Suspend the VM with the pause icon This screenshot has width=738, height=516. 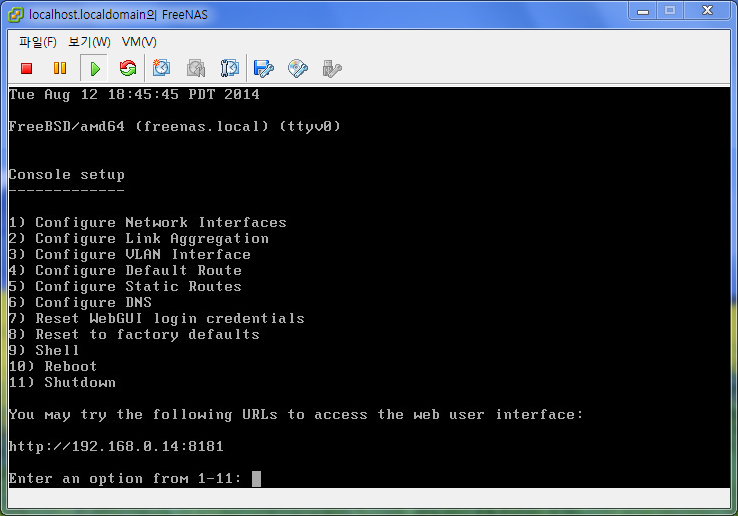[x=60, y=69]
